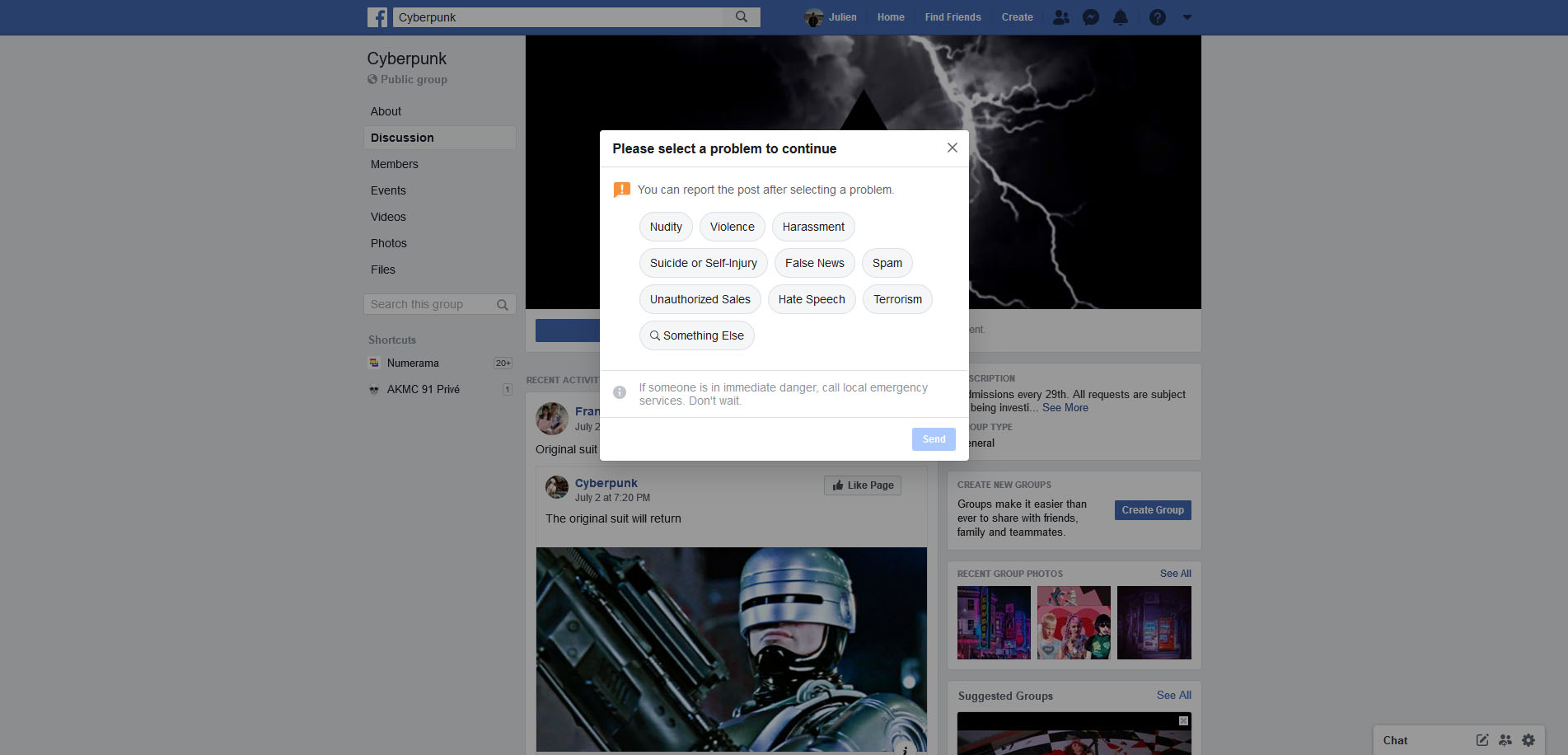
Task: Expand description with See More link
Action: (x=1065, y=408)
